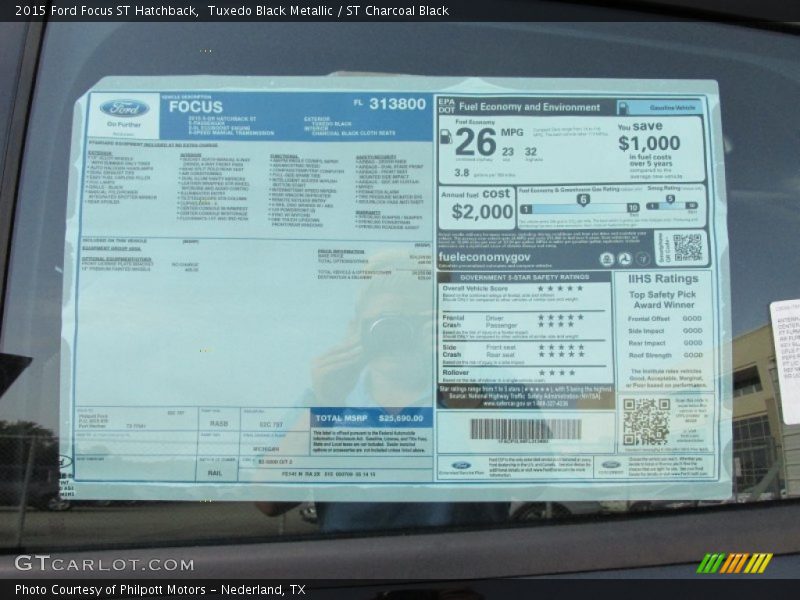Click 'Top Safety Pick Award Winner' text
The image size is (800, 600).
[x=663, y=299]
